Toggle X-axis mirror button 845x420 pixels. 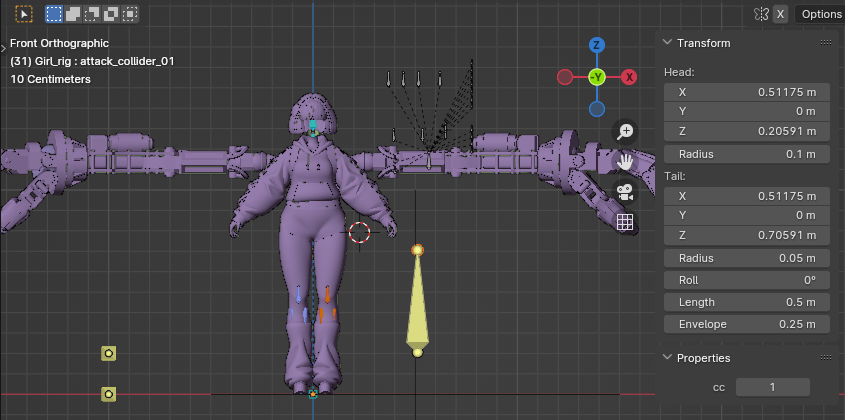tap(780, 14)
